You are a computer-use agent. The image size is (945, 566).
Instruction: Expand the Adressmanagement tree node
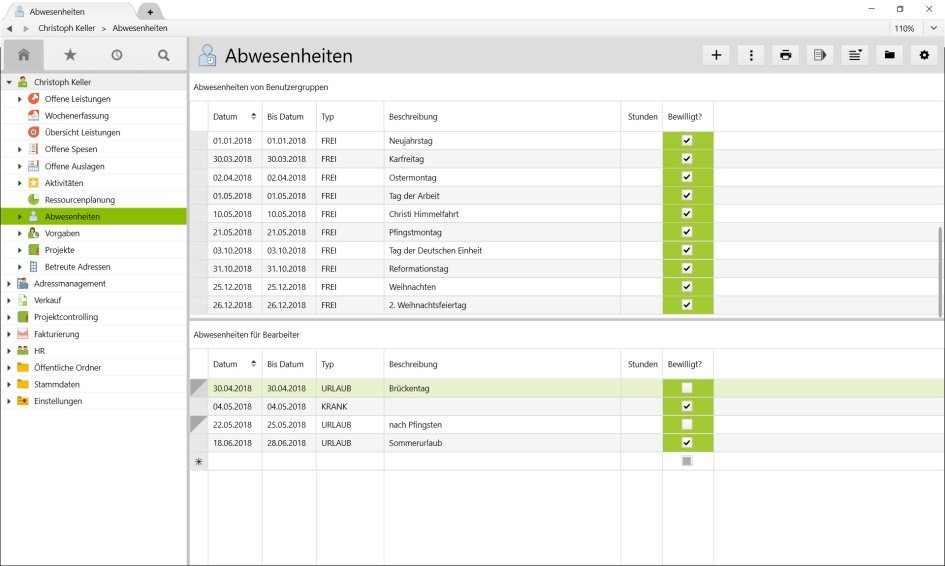9,284
